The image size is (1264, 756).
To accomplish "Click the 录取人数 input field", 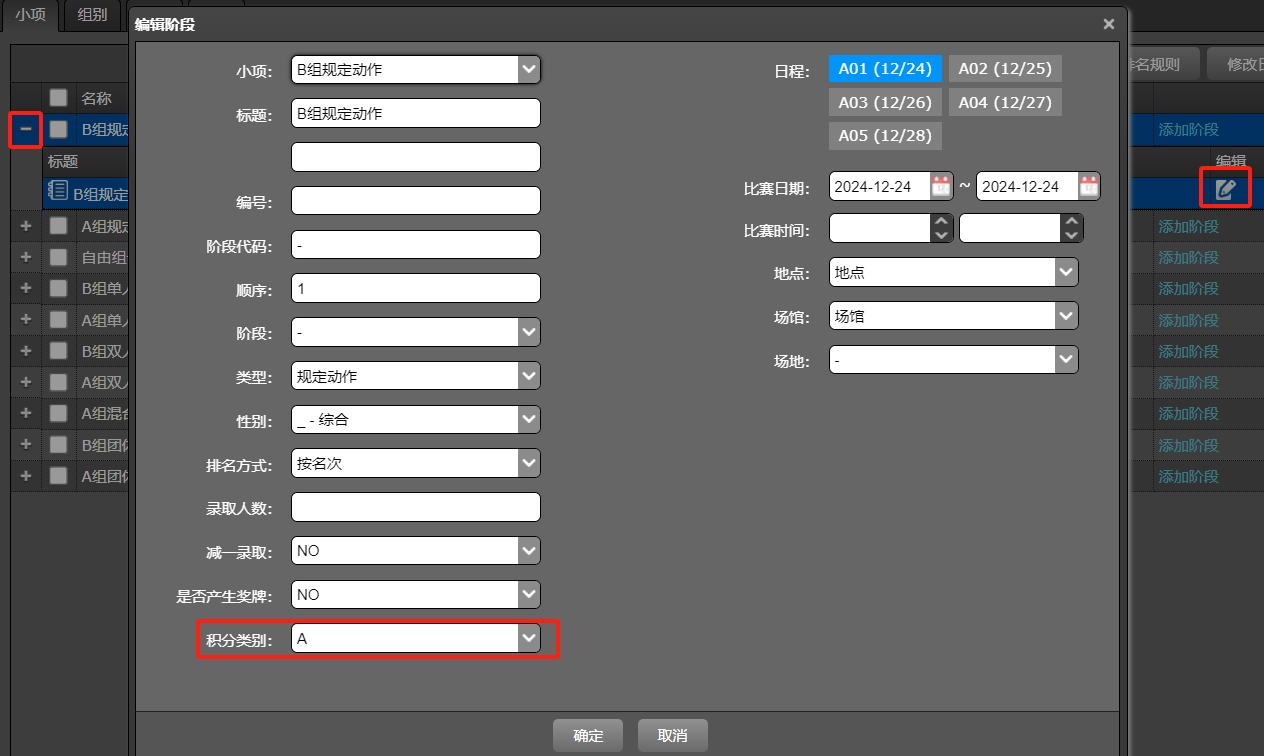I will [416, 507].
